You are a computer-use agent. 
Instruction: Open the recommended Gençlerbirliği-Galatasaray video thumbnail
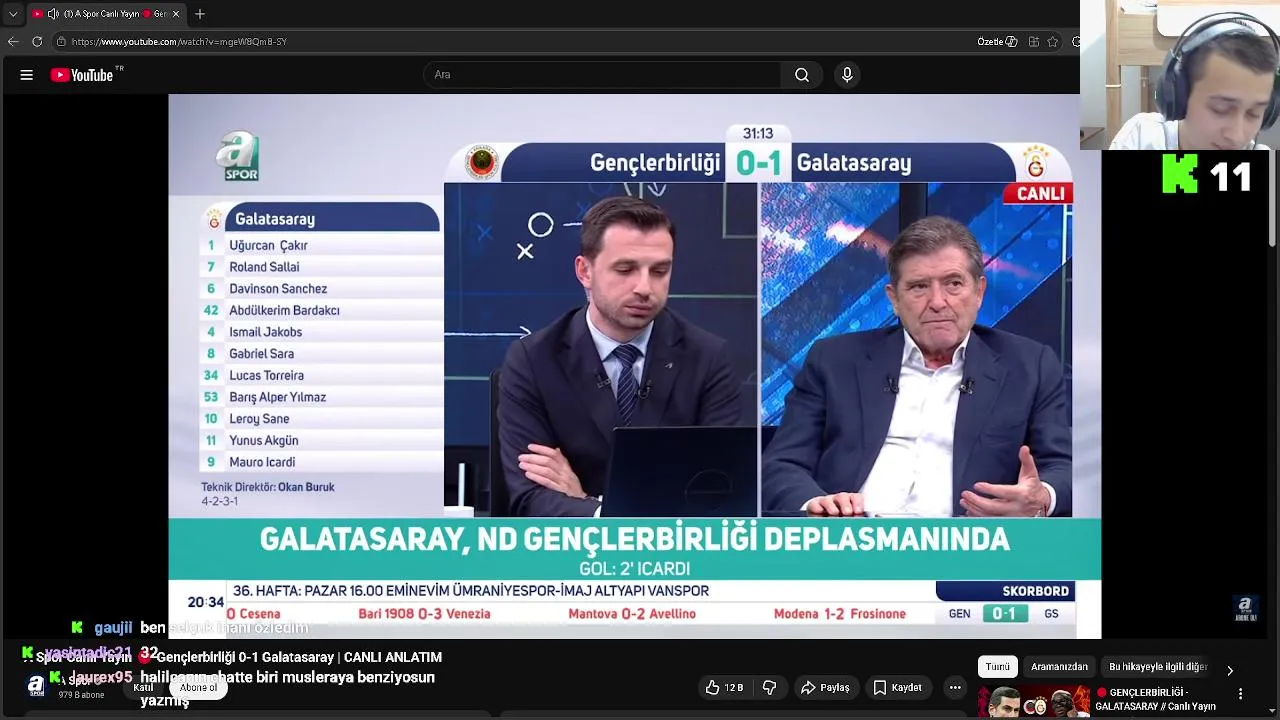pos(1033,702)
